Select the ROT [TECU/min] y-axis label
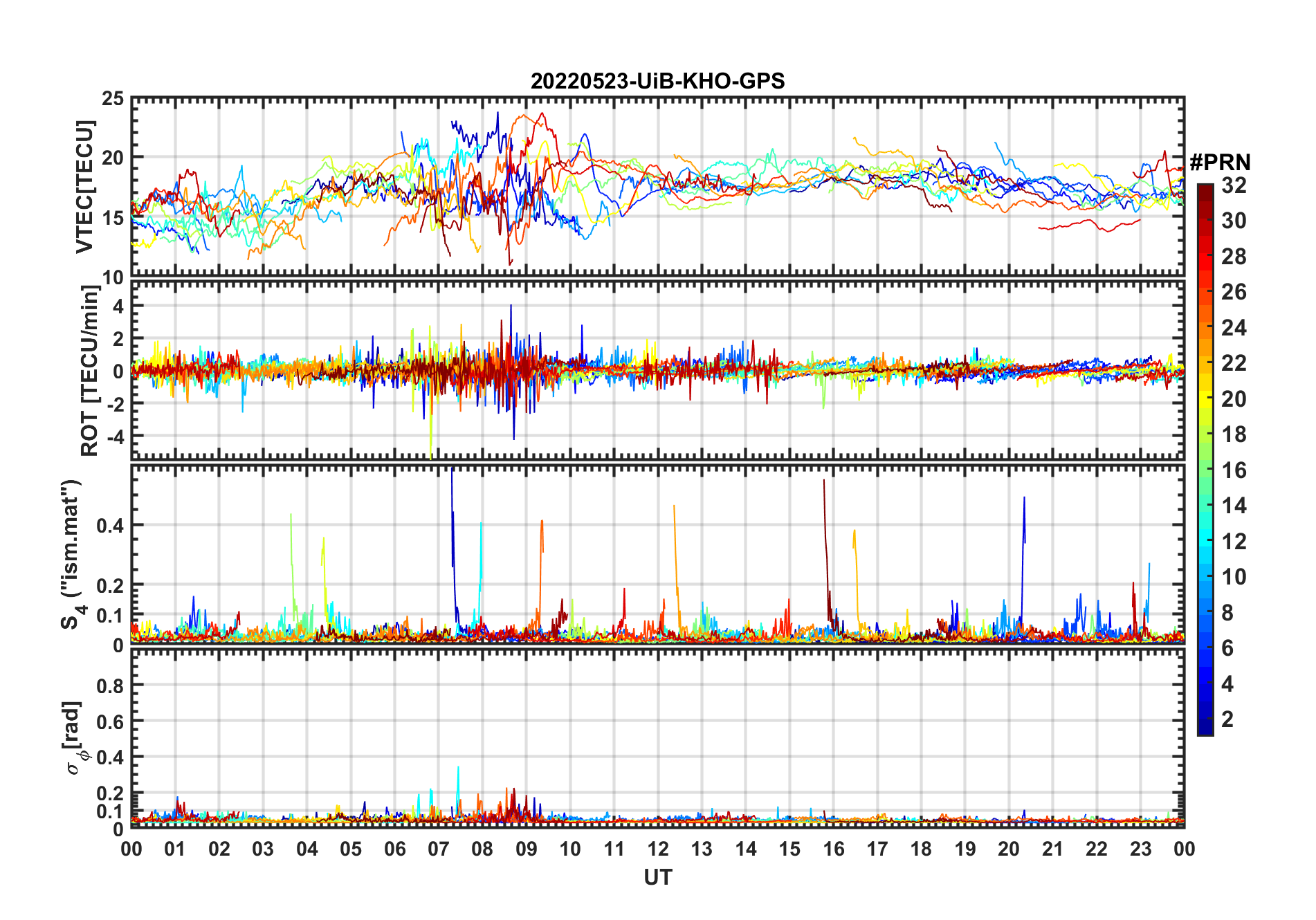The width and height of the screenshot is (1316, 920). (89, 370)
